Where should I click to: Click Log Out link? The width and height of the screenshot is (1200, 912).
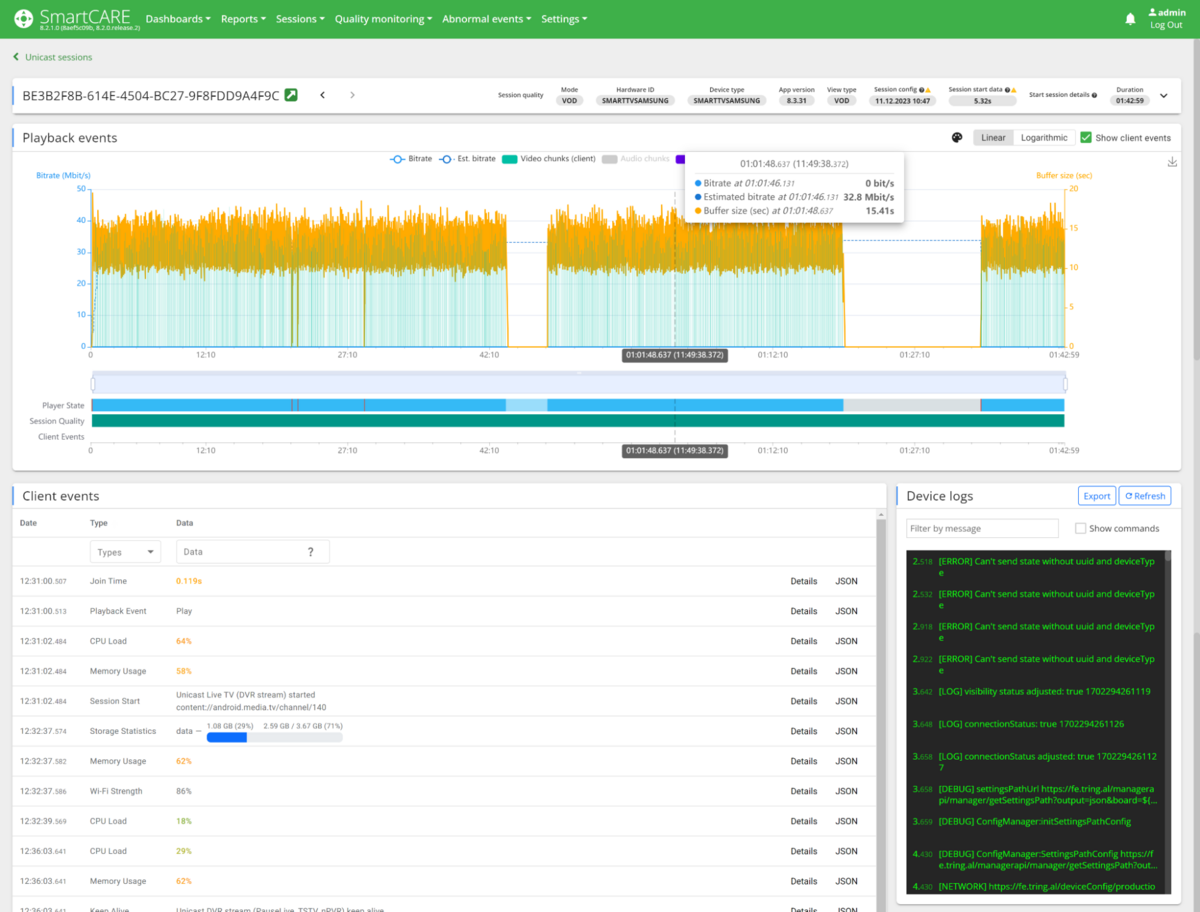coord(1166,25)
